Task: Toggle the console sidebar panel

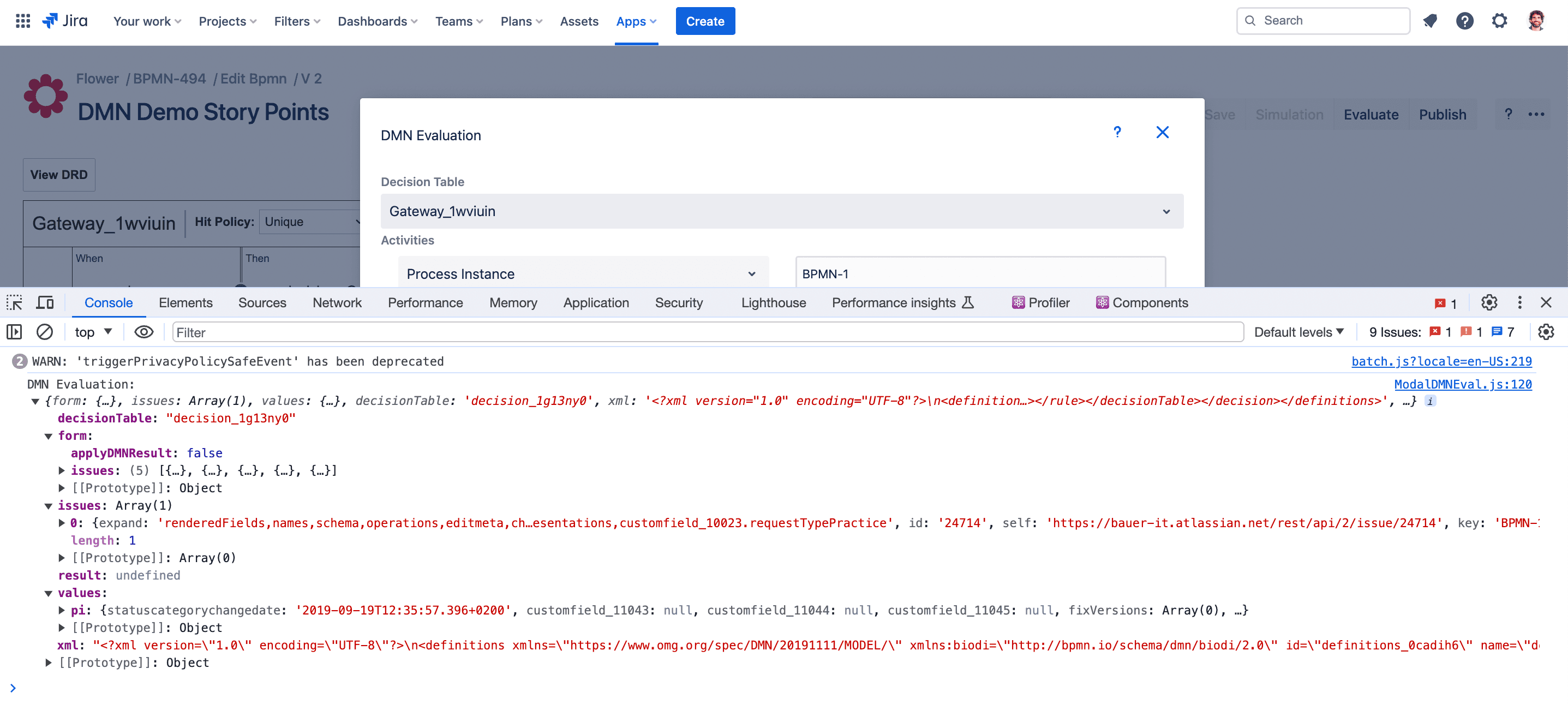Action: pyautogui.click(x=15, y=332)
